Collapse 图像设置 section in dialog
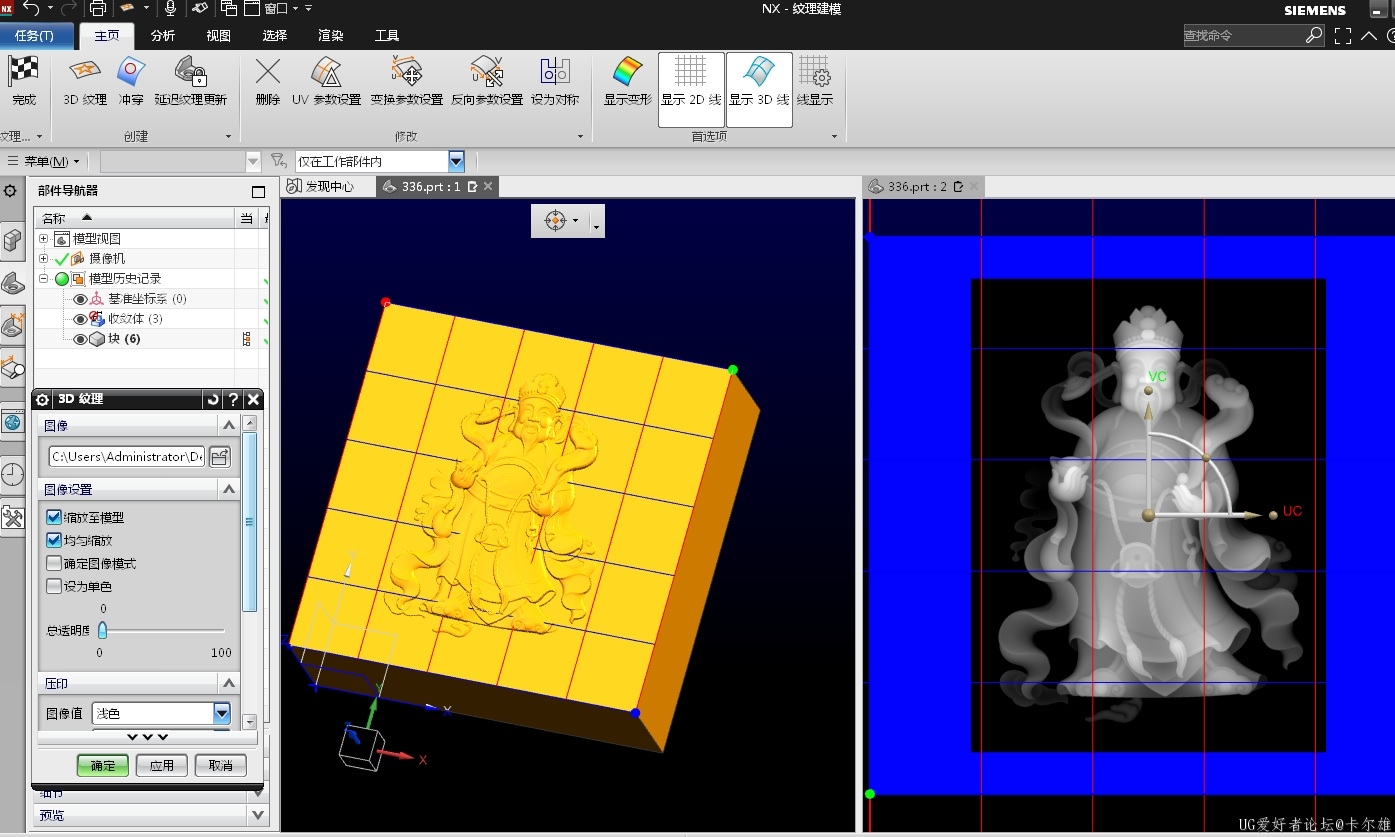Screen dimensions: 1395x837 pos(229,489)
